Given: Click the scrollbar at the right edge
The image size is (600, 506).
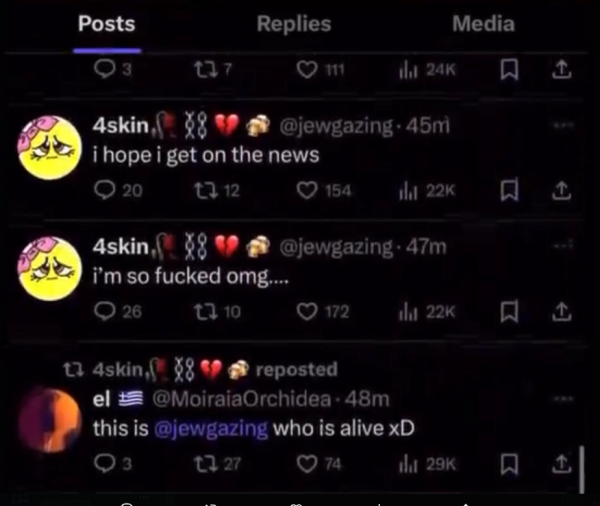Looking at the screenshot, I should click(x=582, y=470).
